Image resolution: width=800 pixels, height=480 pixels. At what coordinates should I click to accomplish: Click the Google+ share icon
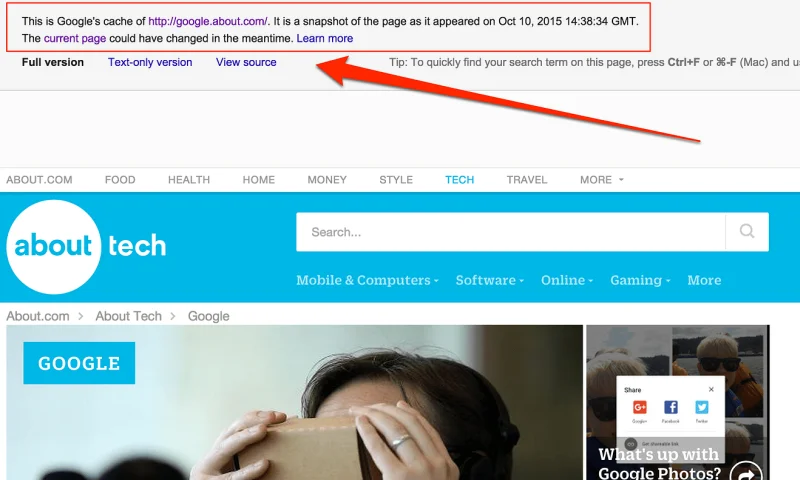640,408
